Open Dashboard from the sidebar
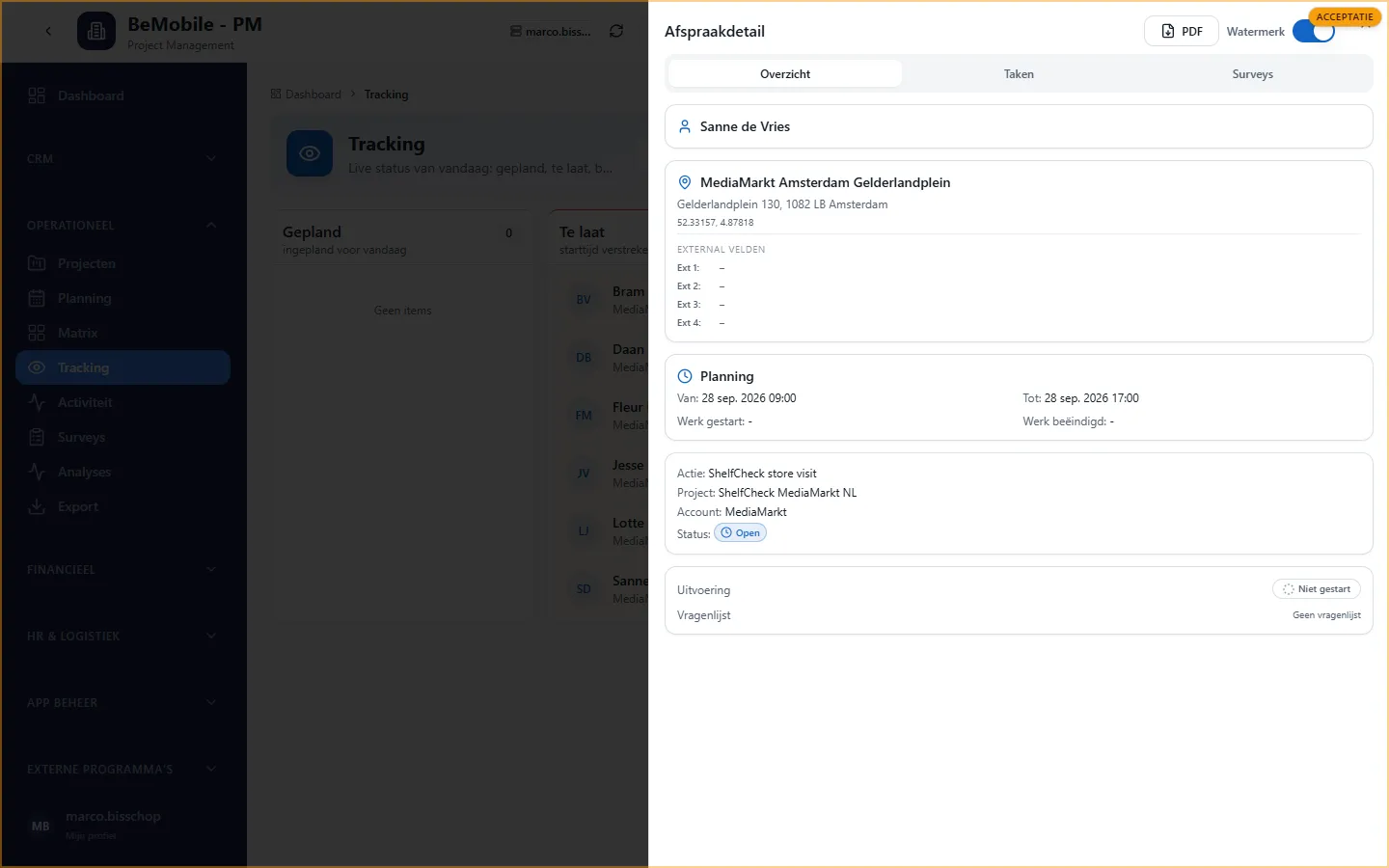Screen dimensions: 1389x868 pyautogui.click(x=123, y=95)
